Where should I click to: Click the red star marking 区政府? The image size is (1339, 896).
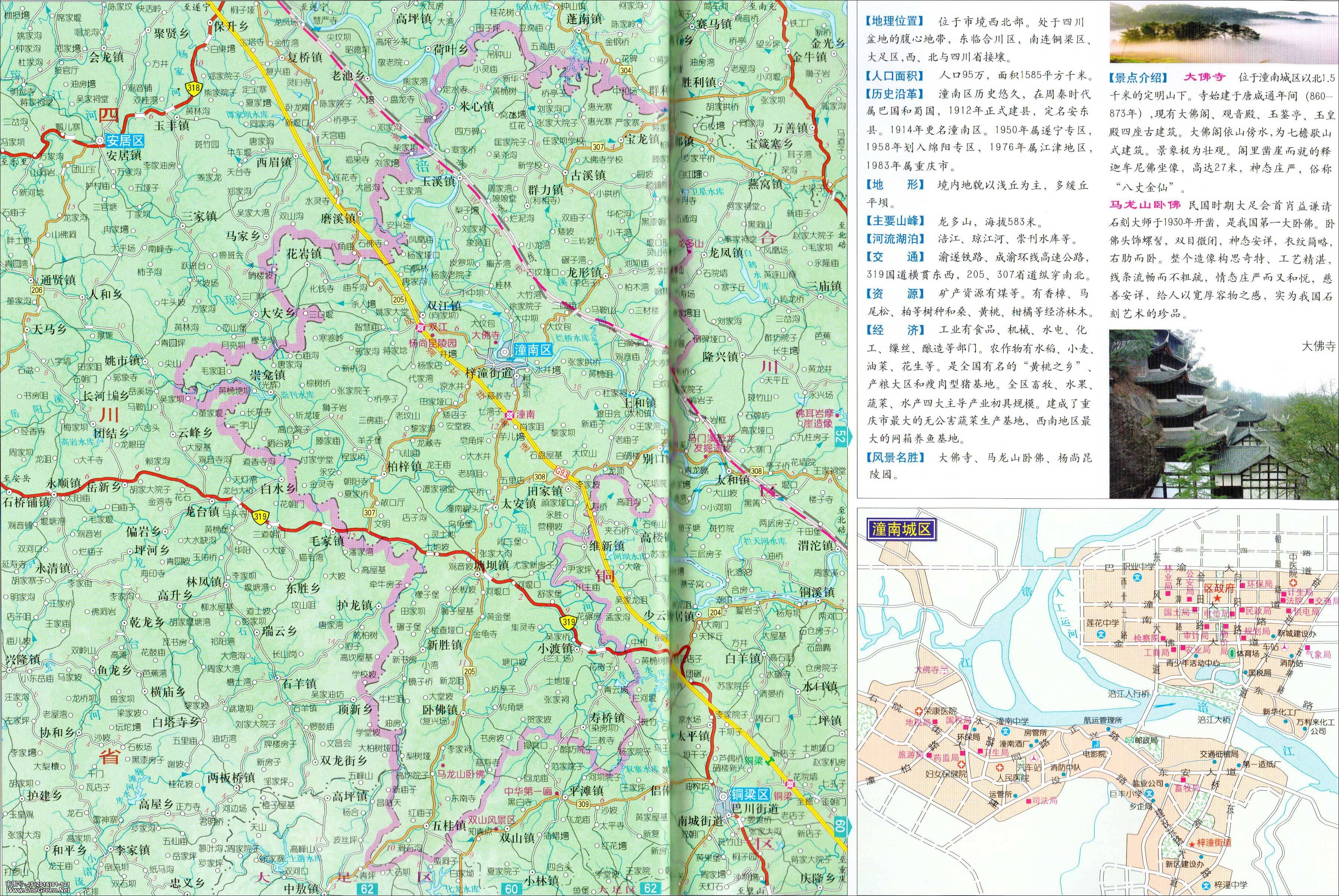1218,598
